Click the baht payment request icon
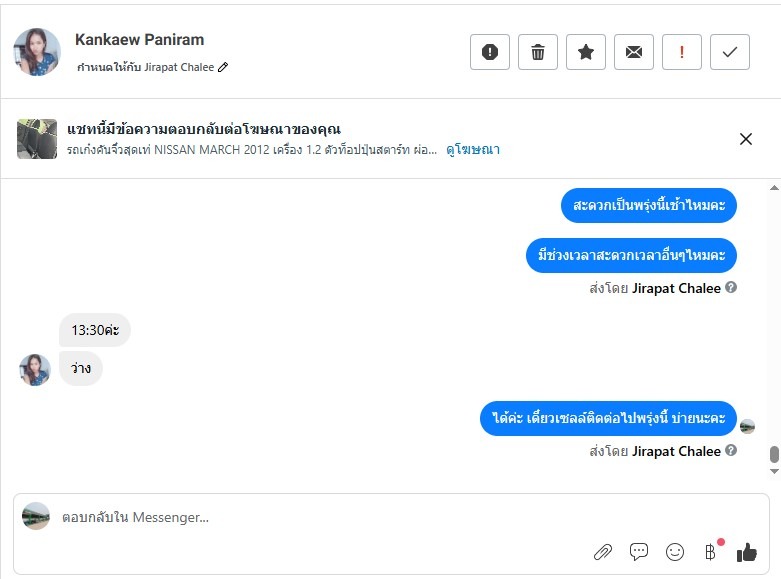The width and height of the screenshot is (781, 579). 710,551
